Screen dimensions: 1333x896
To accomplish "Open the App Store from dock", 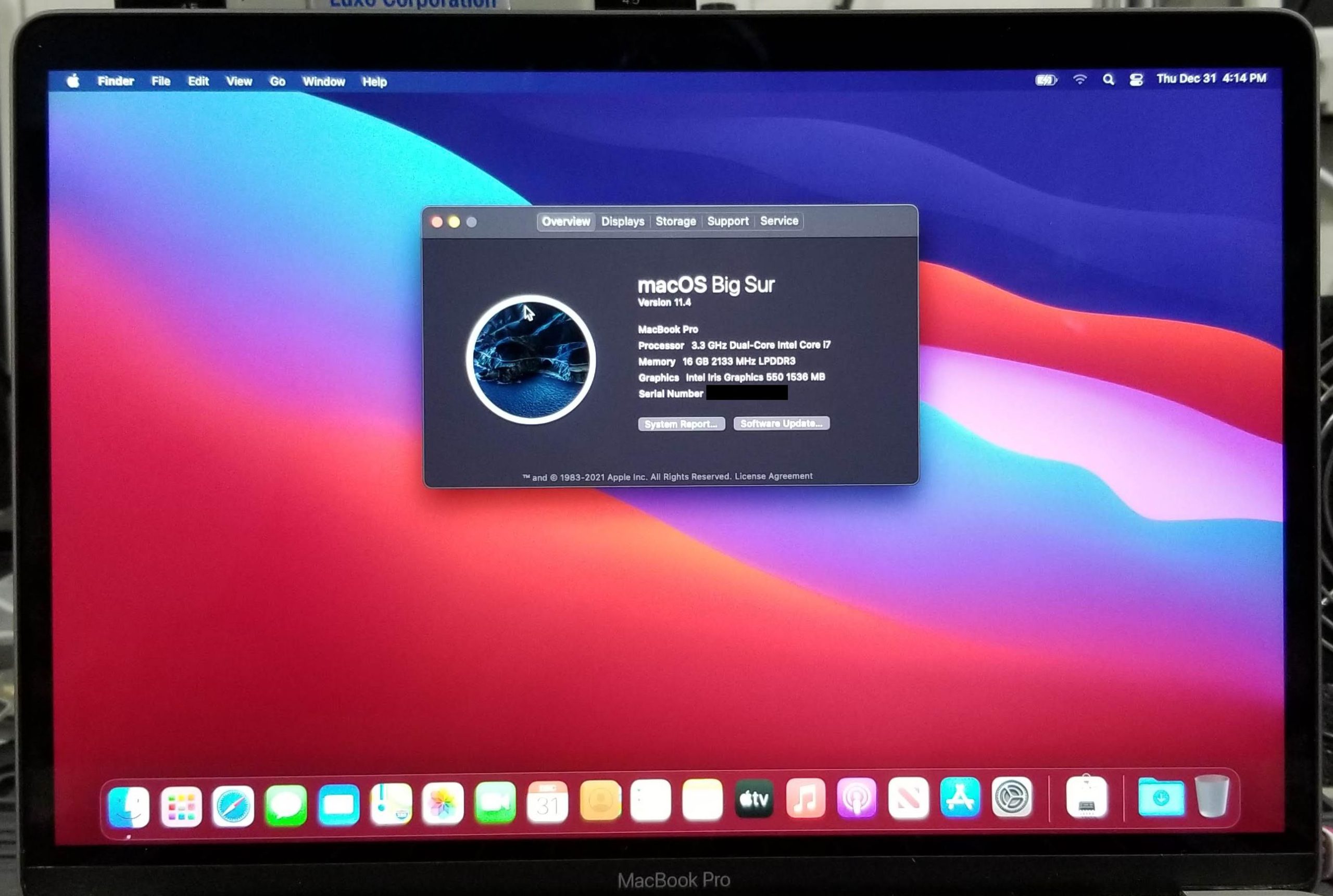I will point(960,797).
